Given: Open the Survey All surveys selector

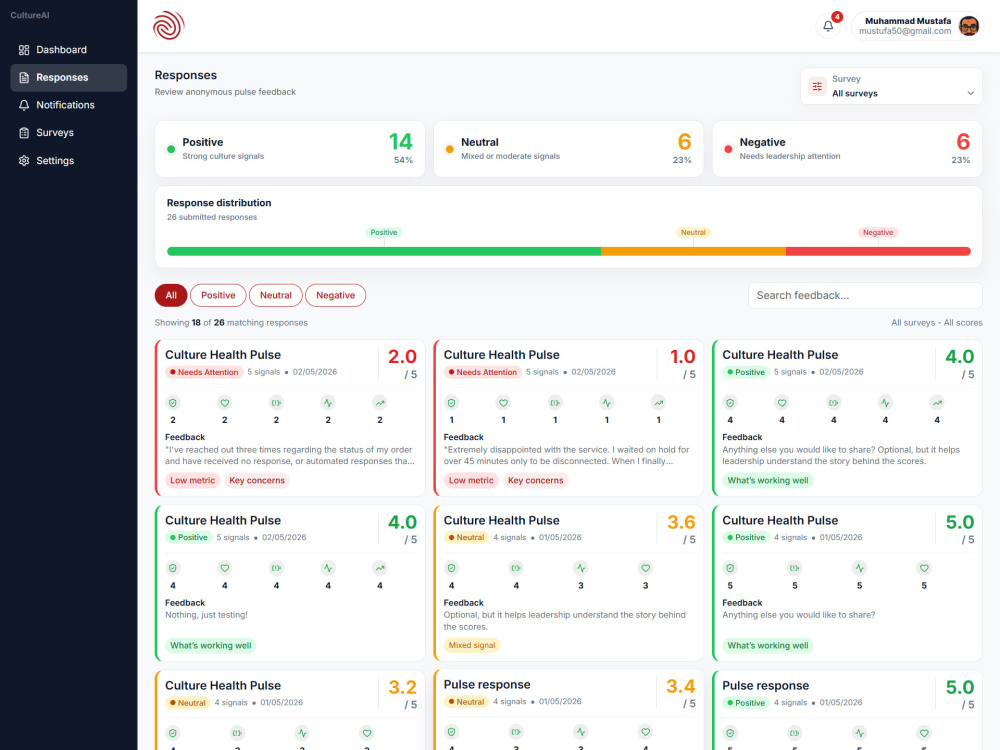Looking at the screenshot, I should [x=891, y=86].
